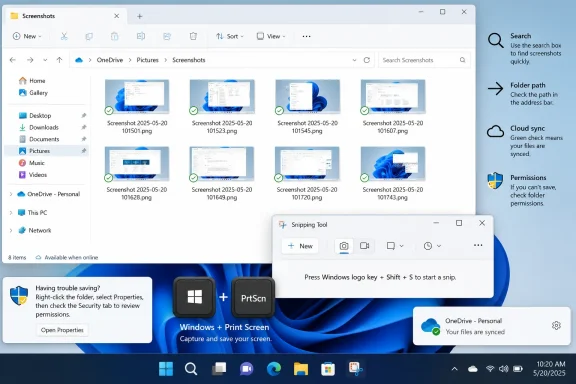Open Videos in the navigation pane
The image size is (576, 384).
[33, 175]
